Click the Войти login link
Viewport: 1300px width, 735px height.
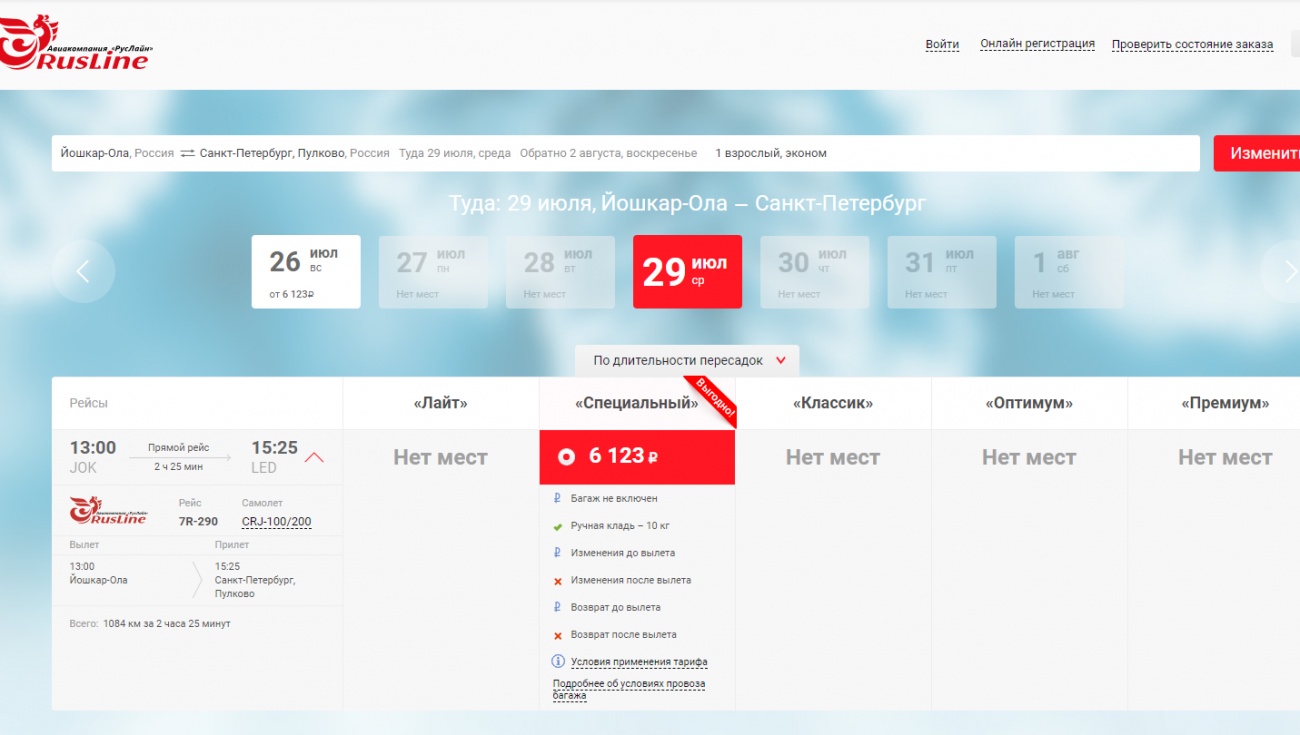[942, 44]
